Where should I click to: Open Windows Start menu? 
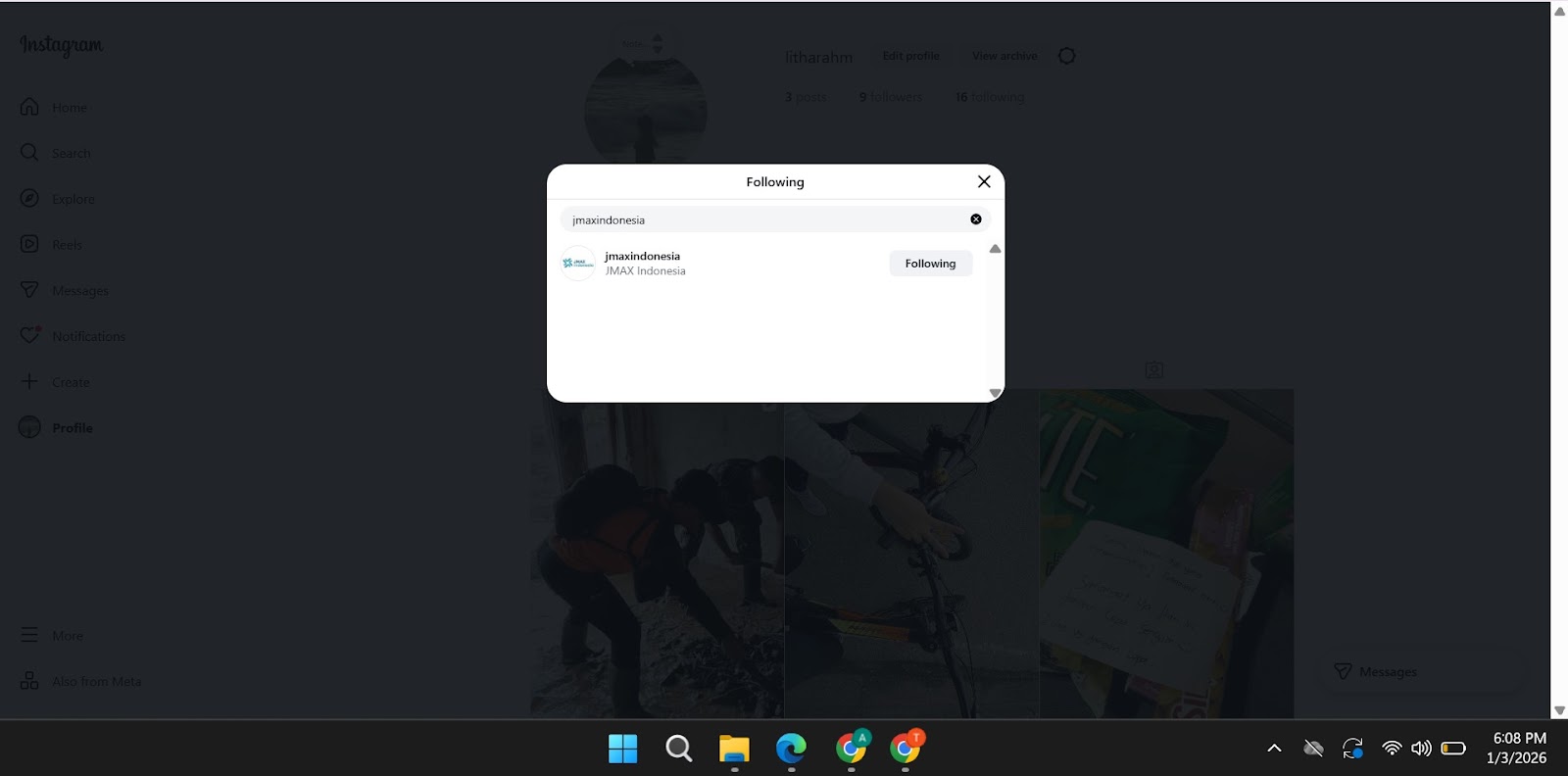[622, 749]
